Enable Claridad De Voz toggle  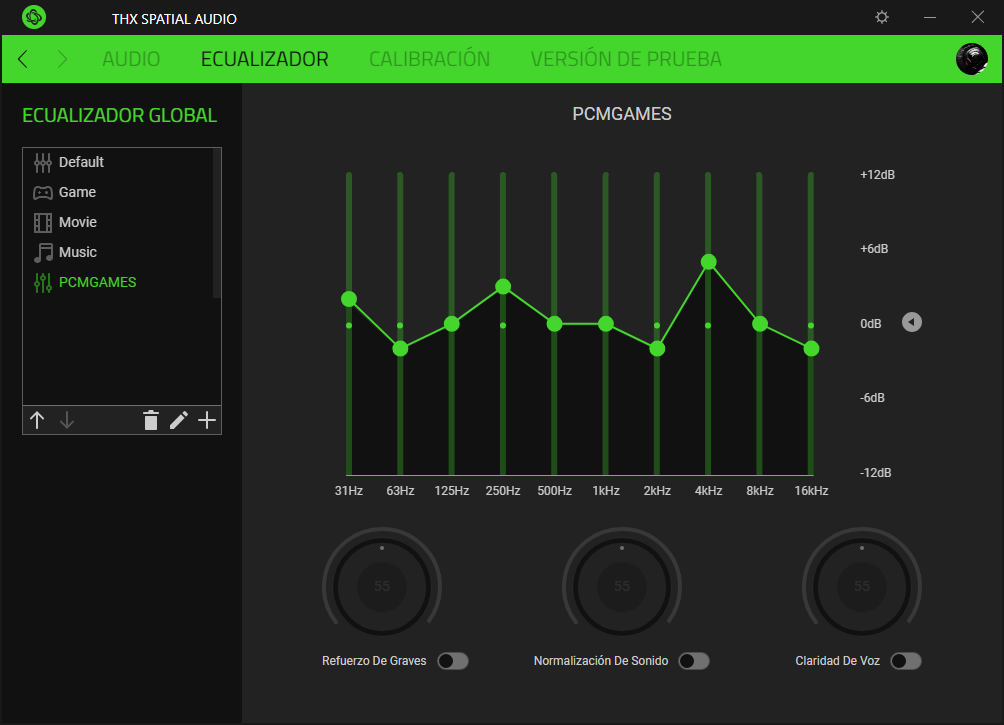906,661
